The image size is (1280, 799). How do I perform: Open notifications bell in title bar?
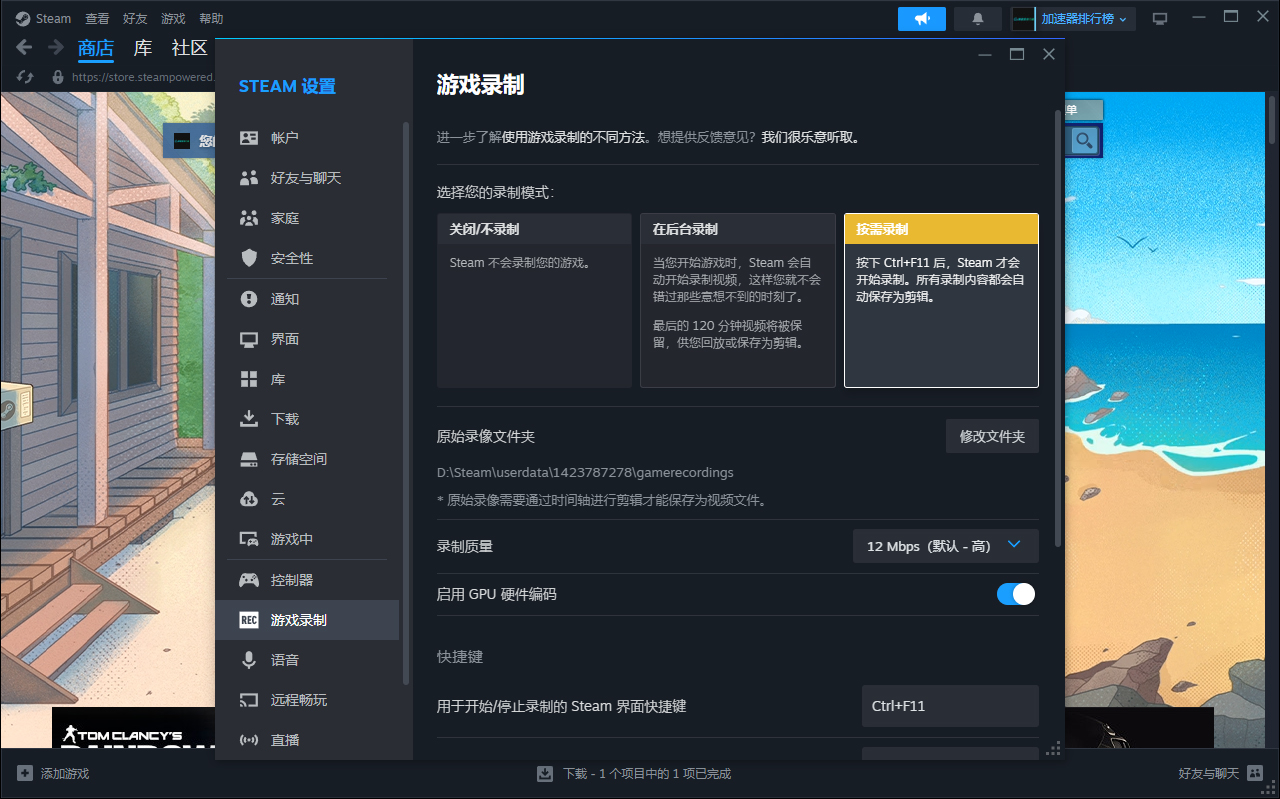click(978, 18)
